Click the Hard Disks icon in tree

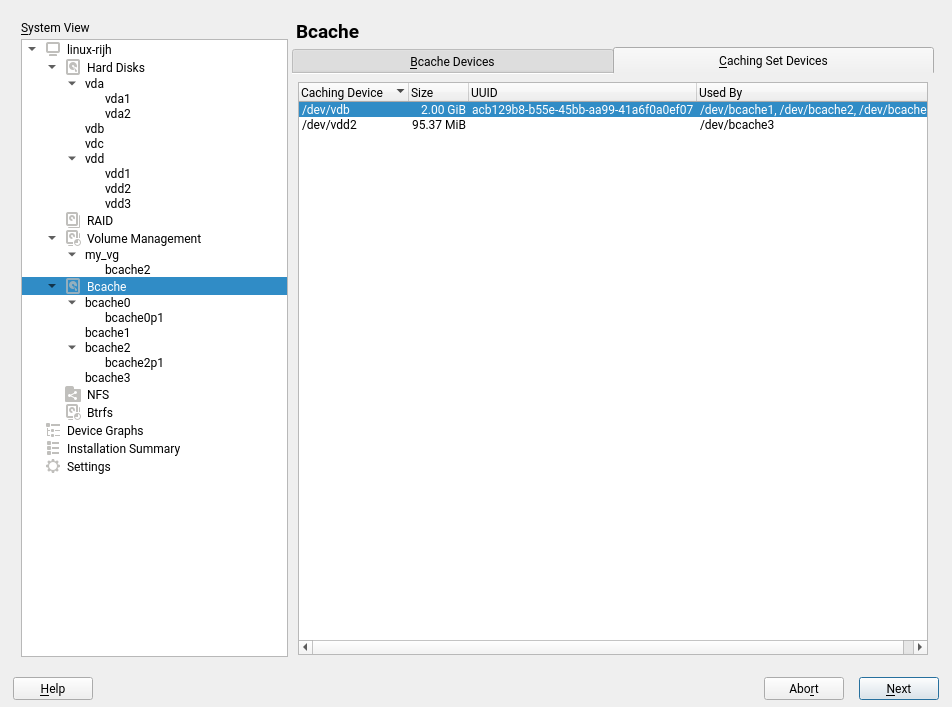pos(73,68)
